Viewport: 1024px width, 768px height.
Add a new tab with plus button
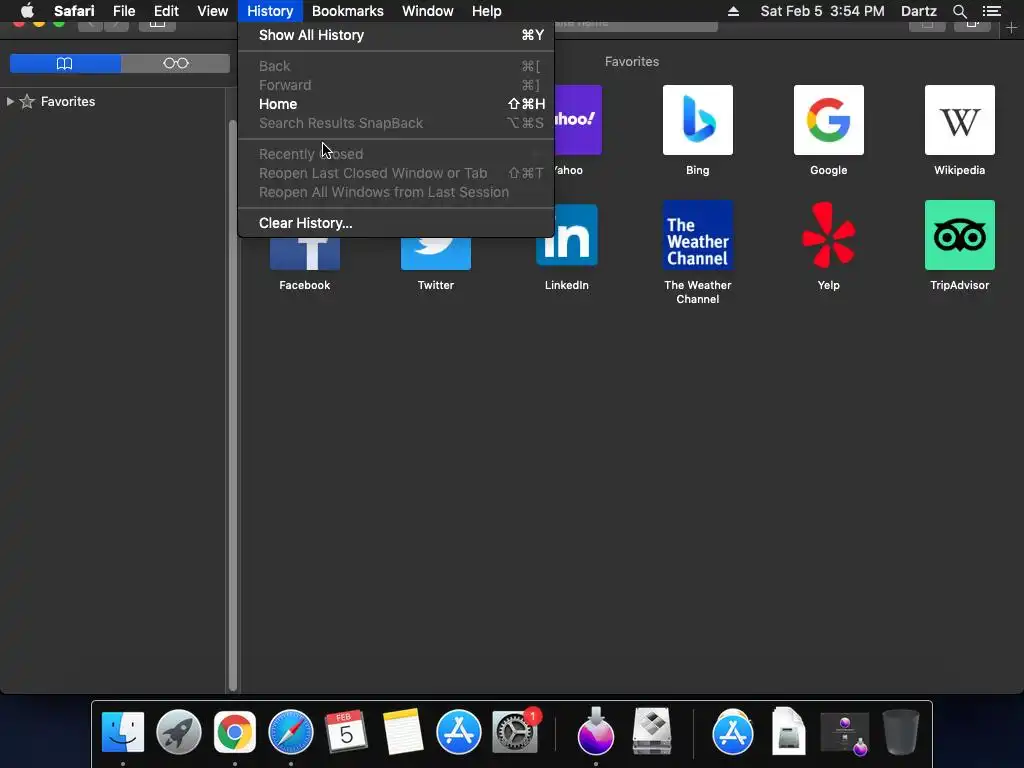pos(1012,27)
